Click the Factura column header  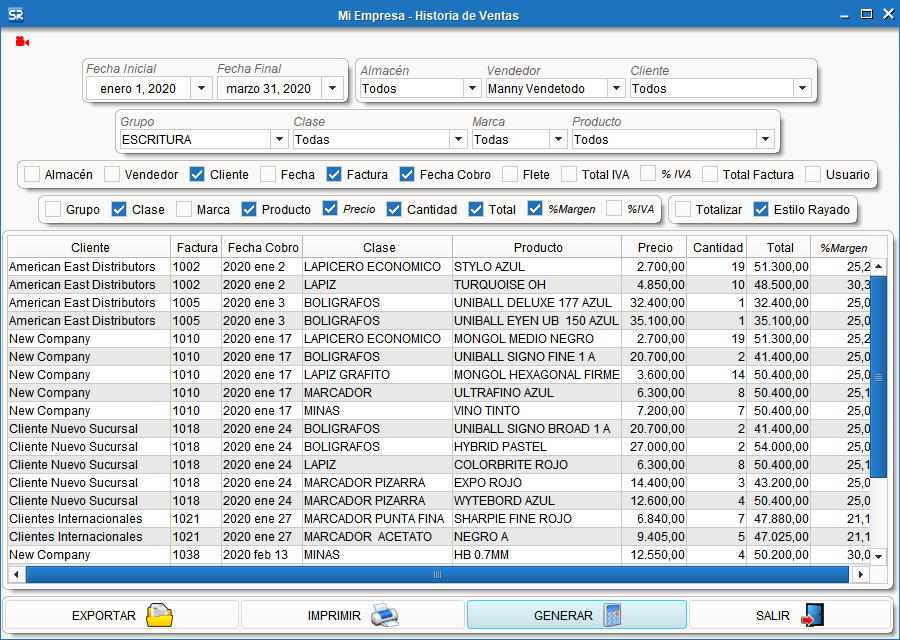(197, 247)
